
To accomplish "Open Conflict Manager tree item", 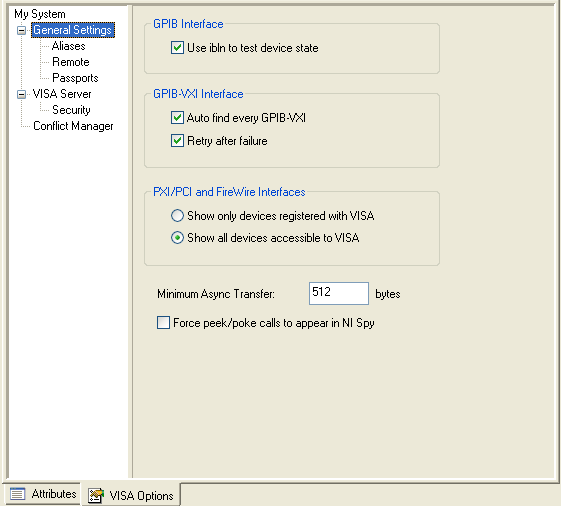I will 73,126.
